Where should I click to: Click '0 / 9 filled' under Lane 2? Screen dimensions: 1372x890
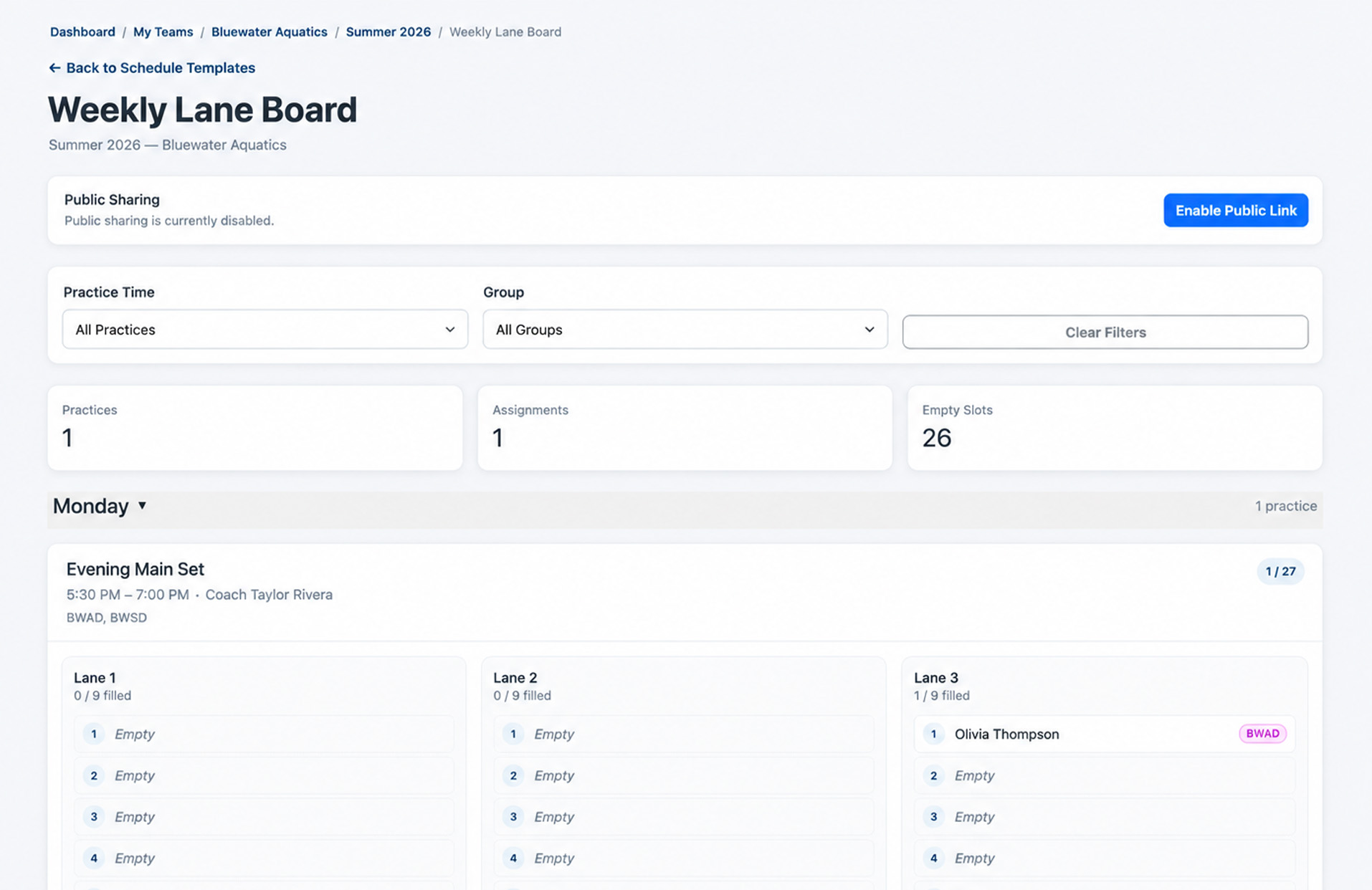click(522, 696)
